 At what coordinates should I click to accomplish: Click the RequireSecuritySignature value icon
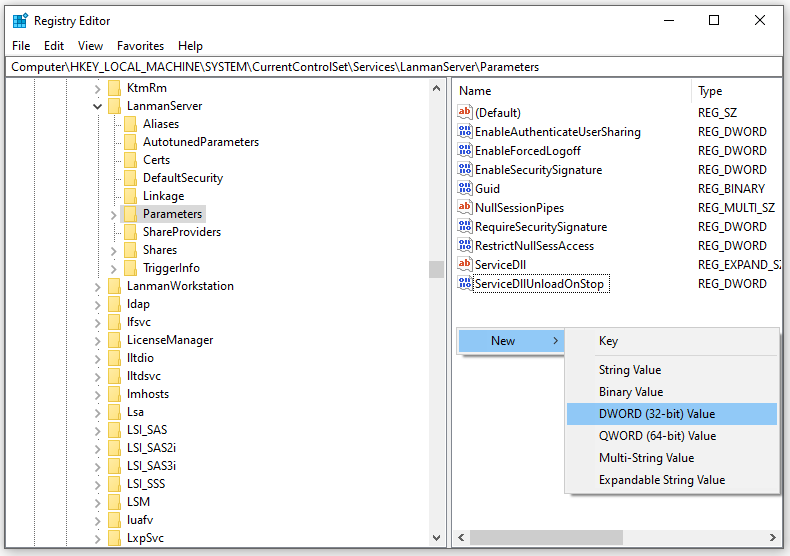[465, 226]
